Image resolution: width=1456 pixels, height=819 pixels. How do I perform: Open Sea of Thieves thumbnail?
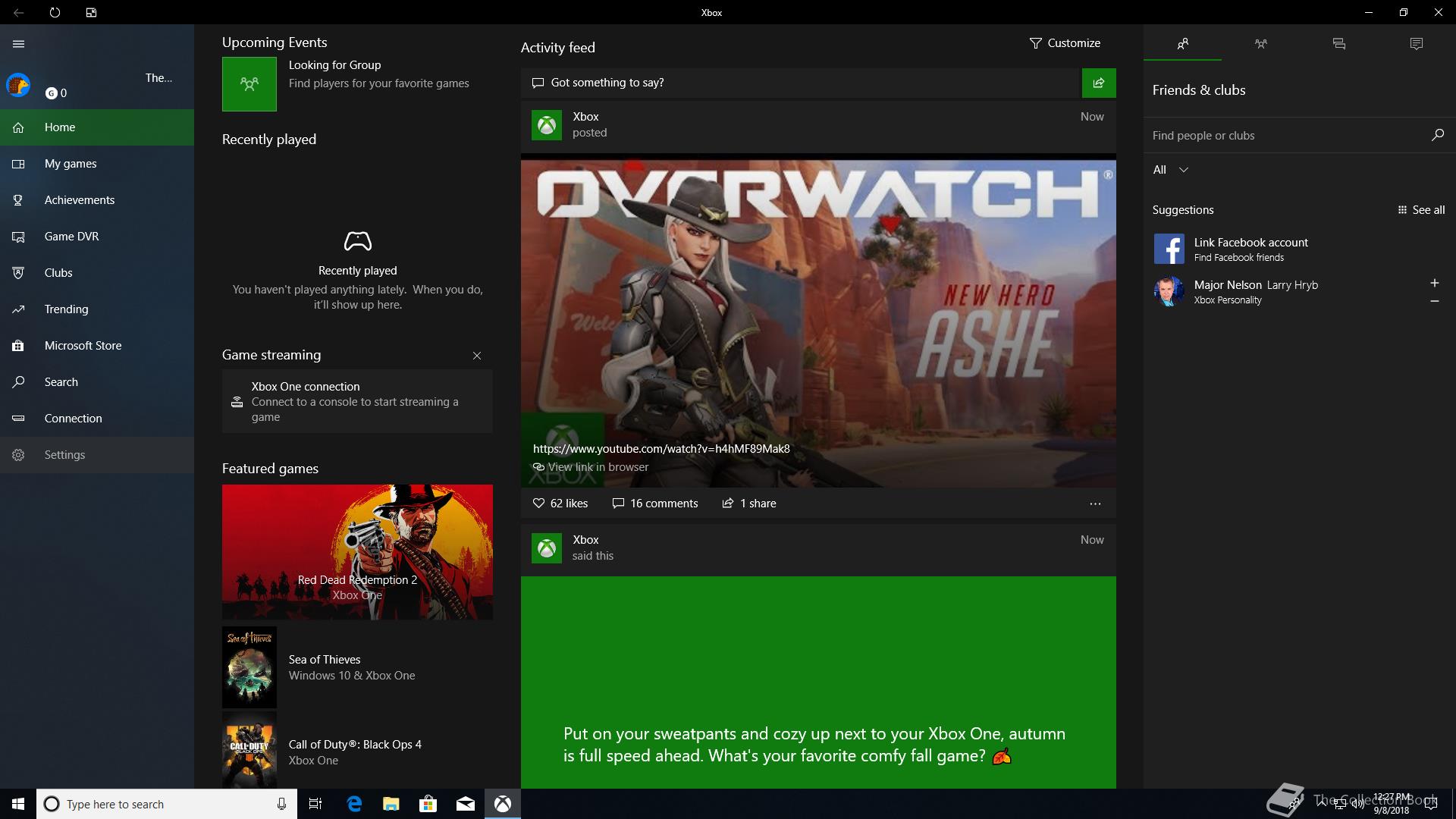click(x=249, y=667)
